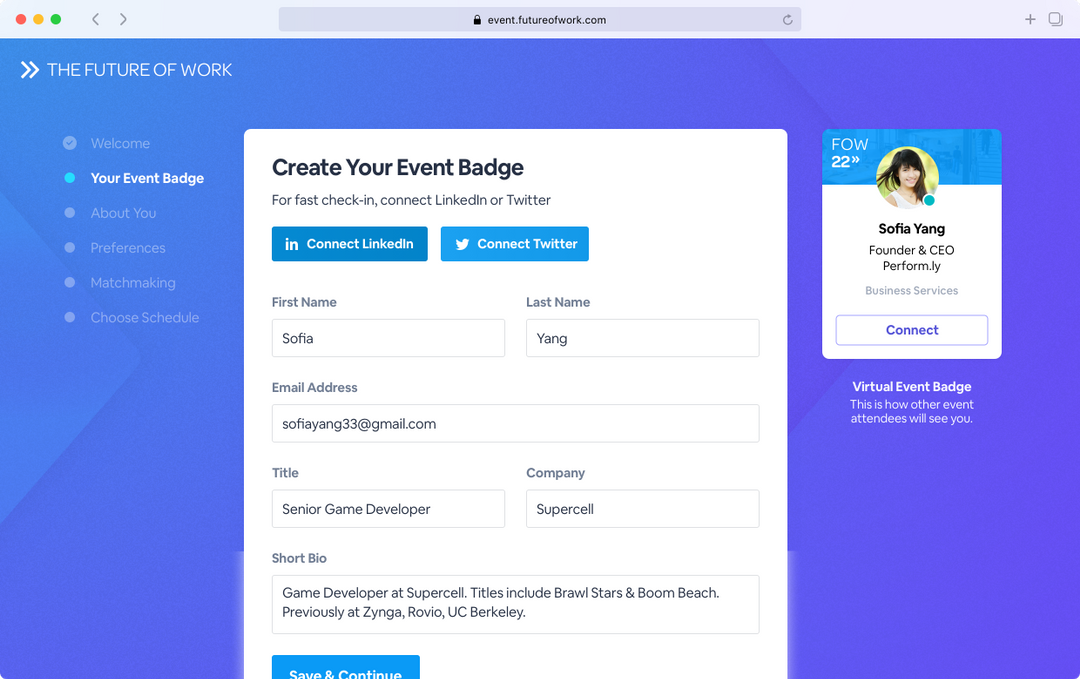The image size is (1080, 679).
Task: Click the 'Short Bio' field label
Action: point(299,558)
